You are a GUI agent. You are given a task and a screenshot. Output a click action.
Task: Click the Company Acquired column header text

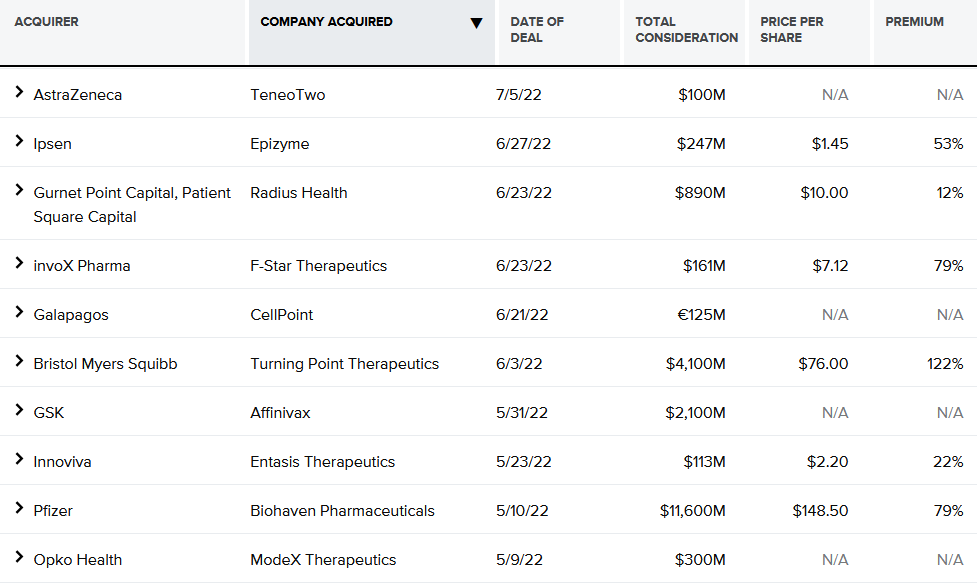[326, 22]
